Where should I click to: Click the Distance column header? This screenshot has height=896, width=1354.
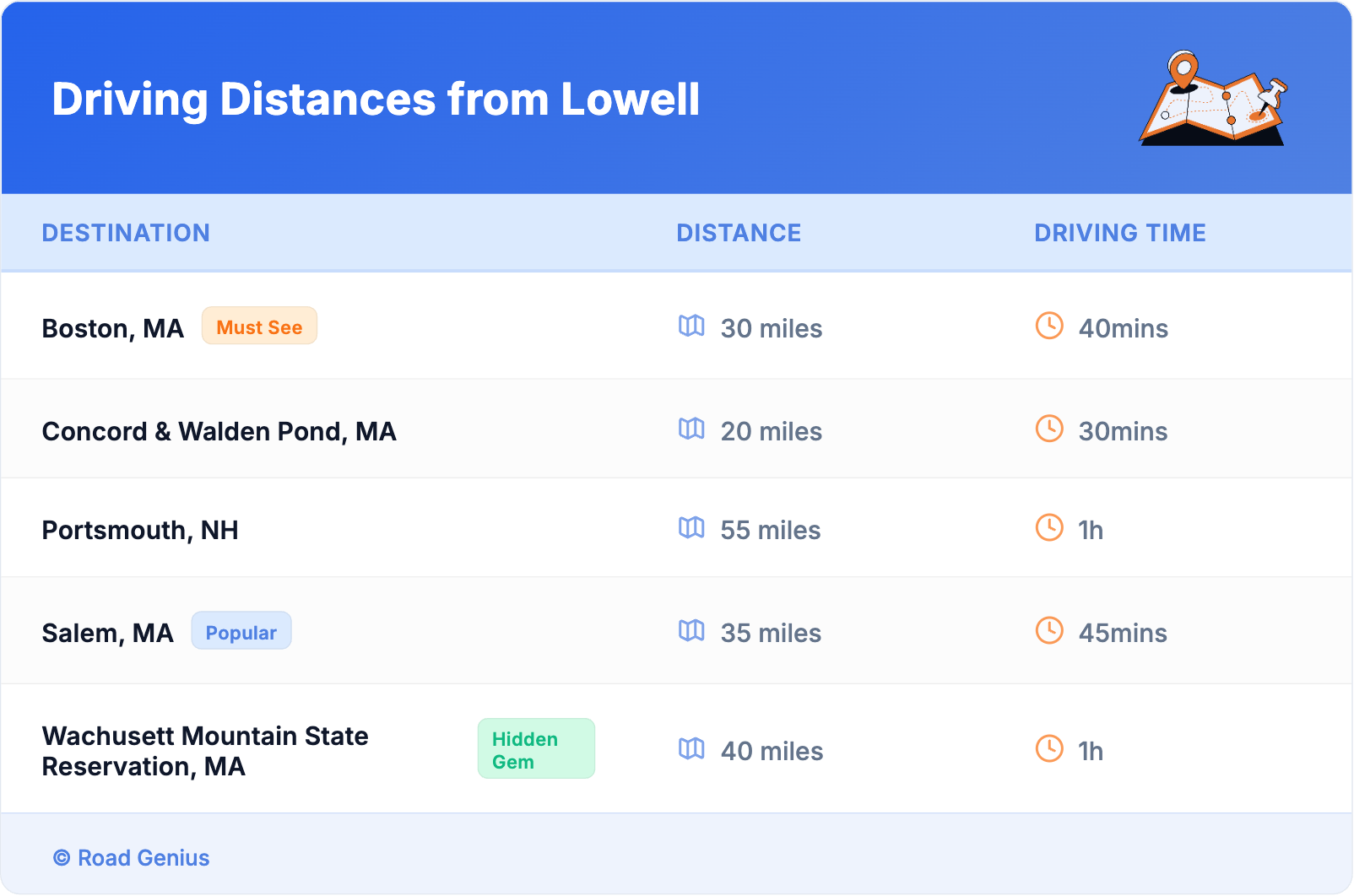click(739, 233)
